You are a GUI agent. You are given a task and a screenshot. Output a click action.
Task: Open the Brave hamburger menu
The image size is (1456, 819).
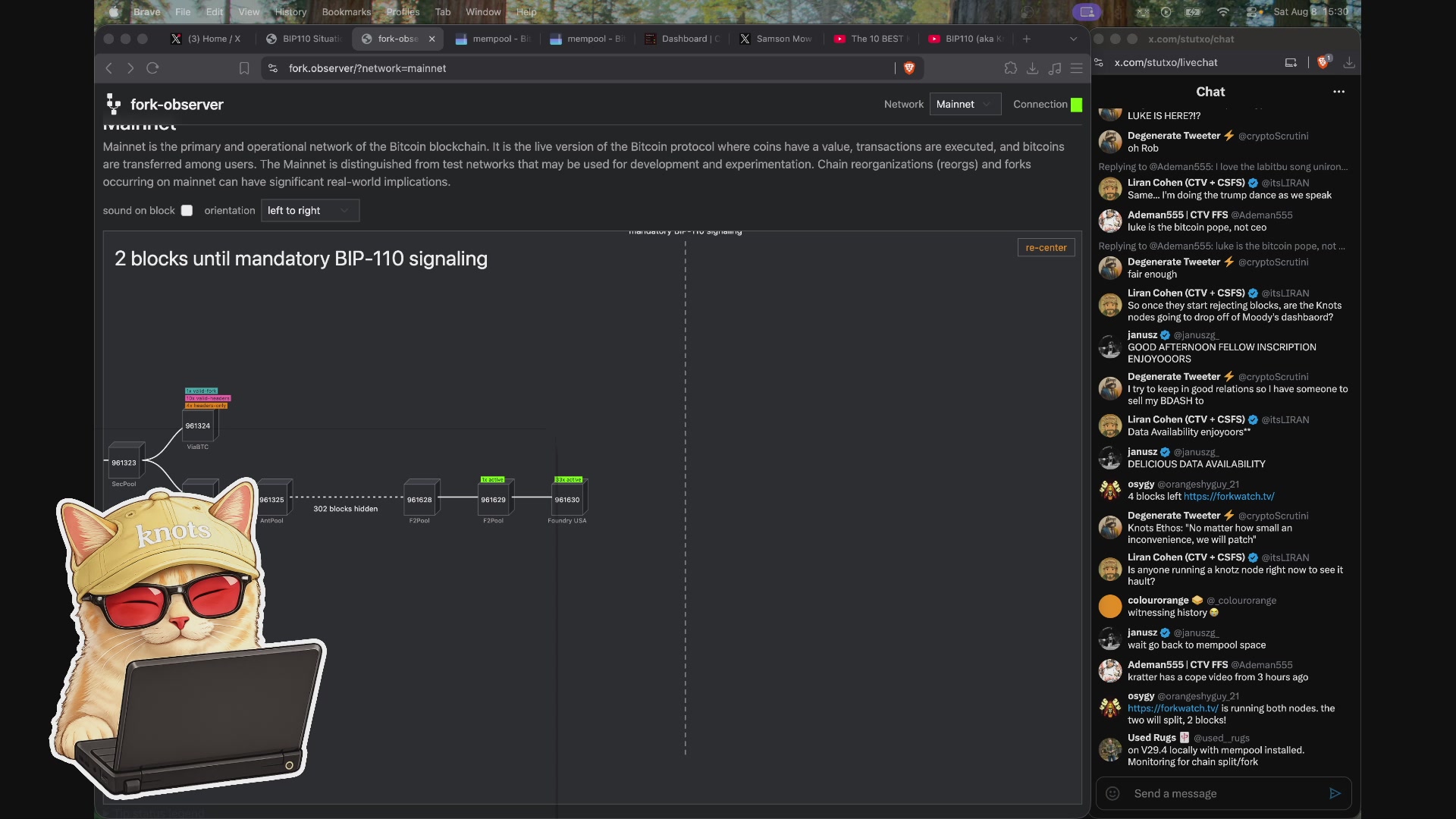pos(1076,68)
